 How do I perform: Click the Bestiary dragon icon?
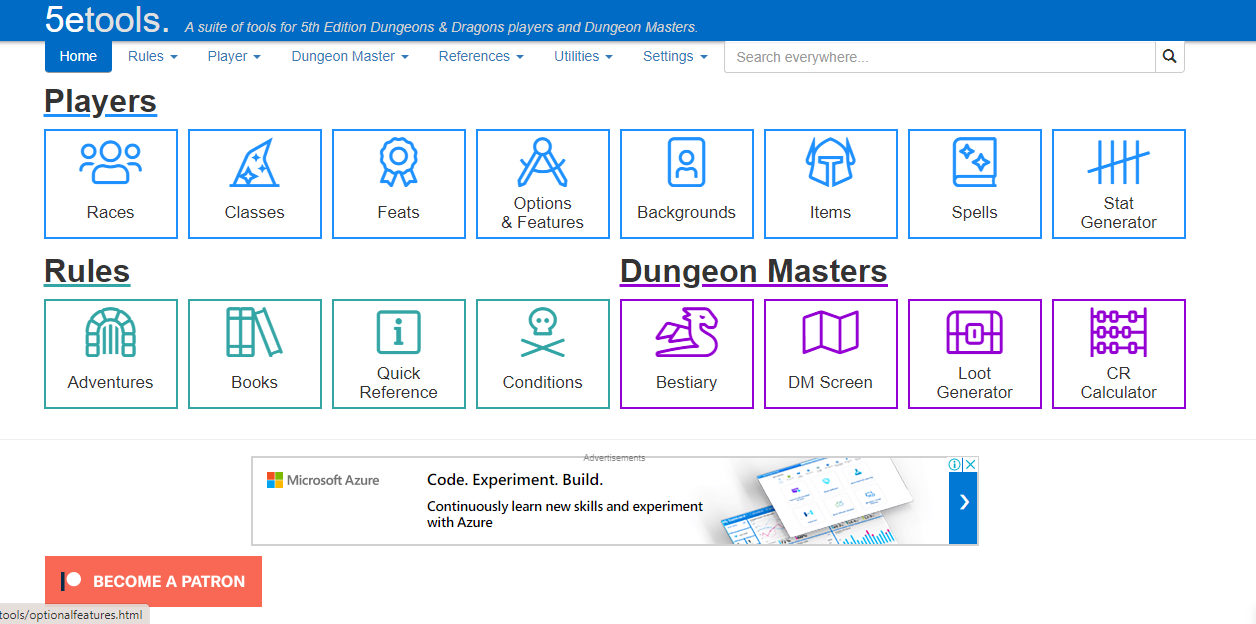pos(686,333)
